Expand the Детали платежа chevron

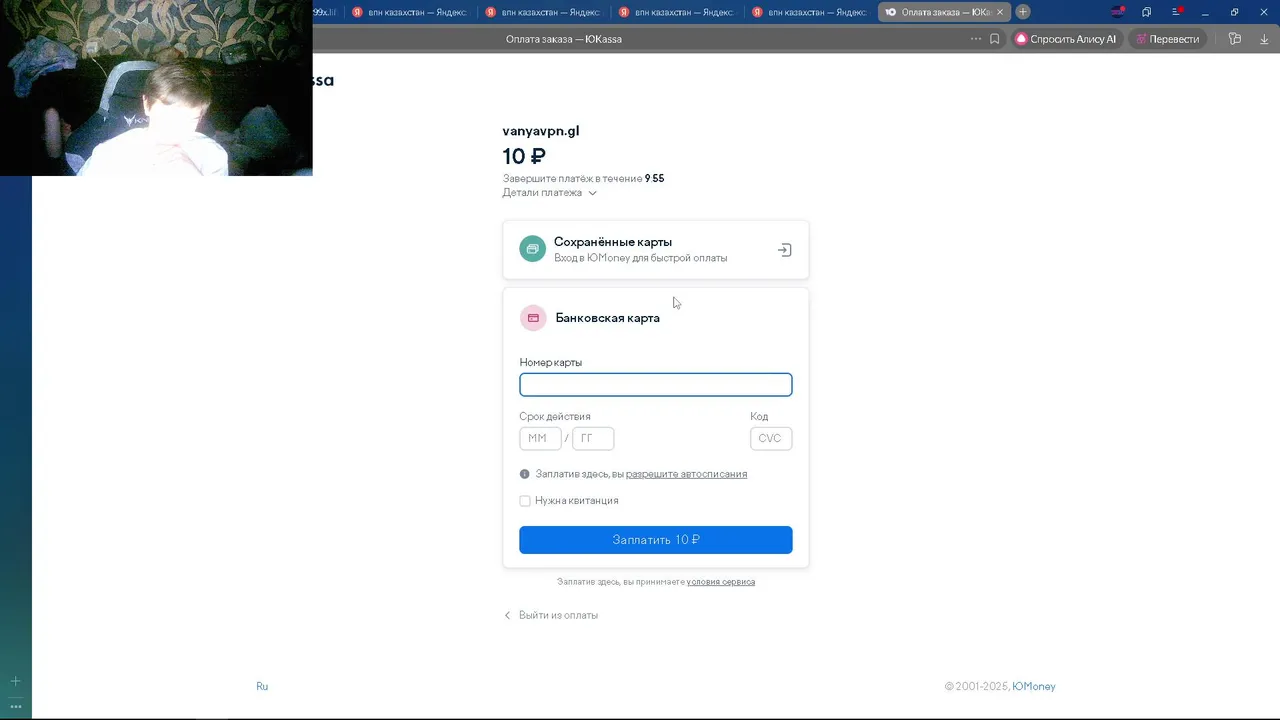tap(592, 193)
